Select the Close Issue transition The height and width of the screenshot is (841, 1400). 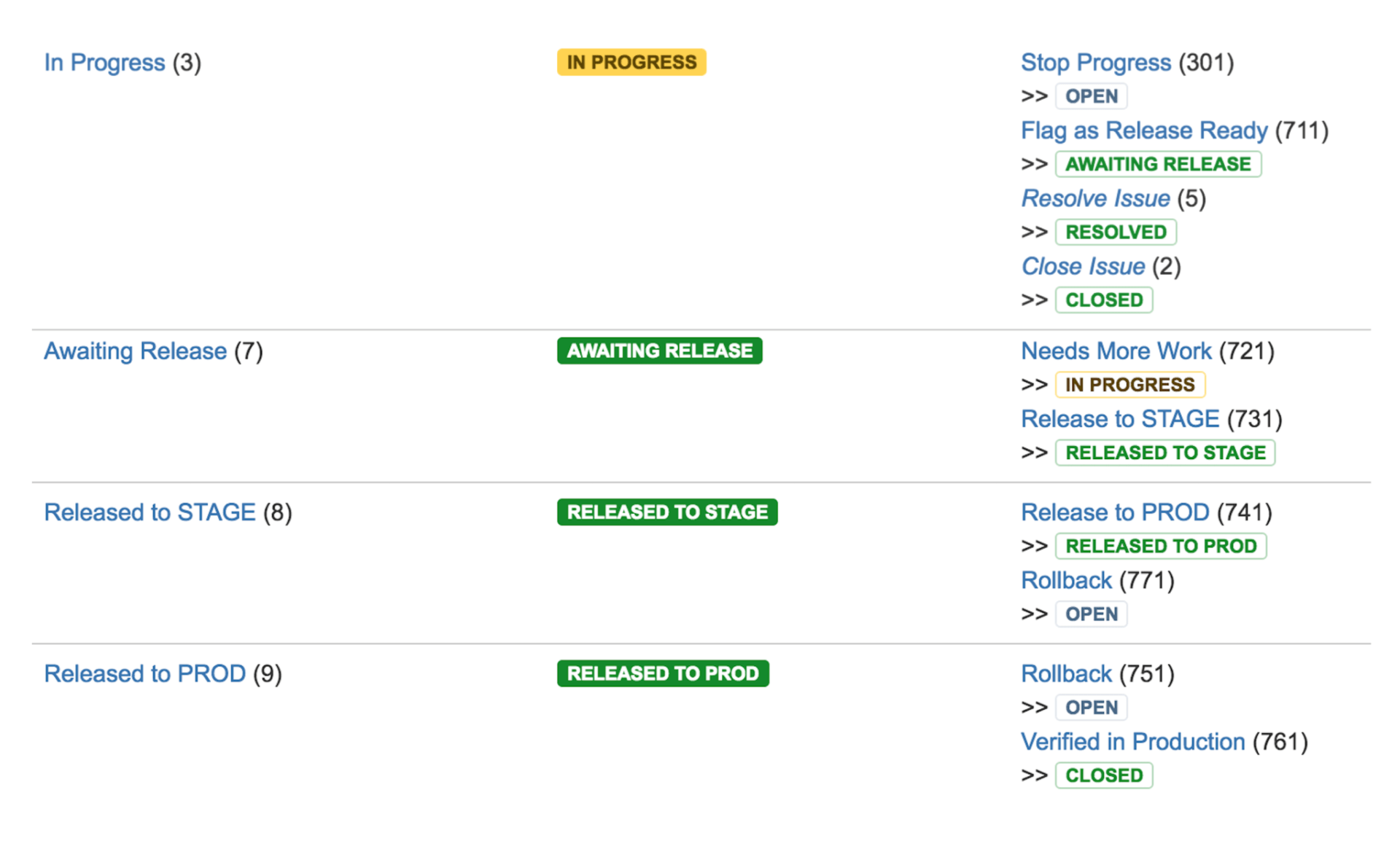tap(1083, 266)
